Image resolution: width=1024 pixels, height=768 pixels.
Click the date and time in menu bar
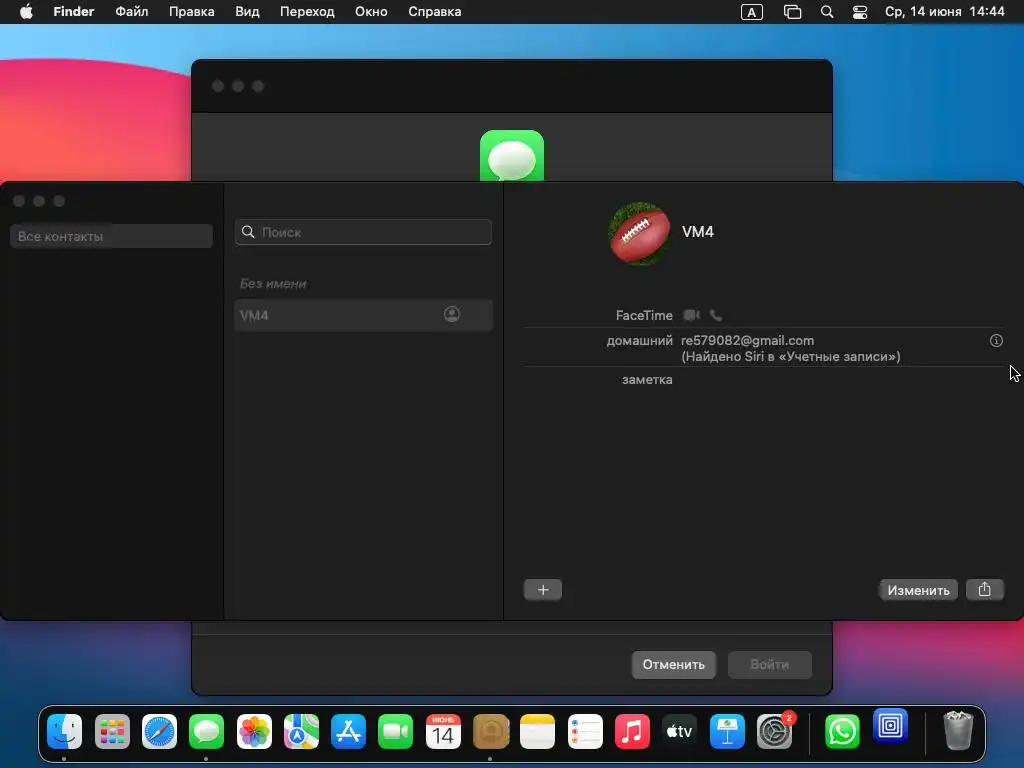tap(944, 12)
